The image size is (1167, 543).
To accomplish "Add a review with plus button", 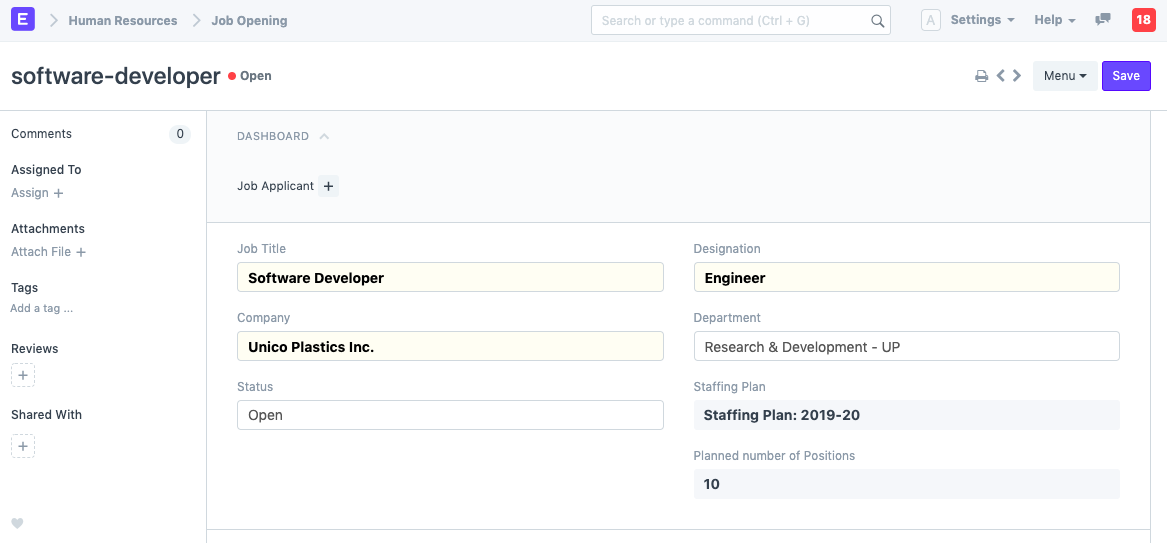I will (23, 375).
